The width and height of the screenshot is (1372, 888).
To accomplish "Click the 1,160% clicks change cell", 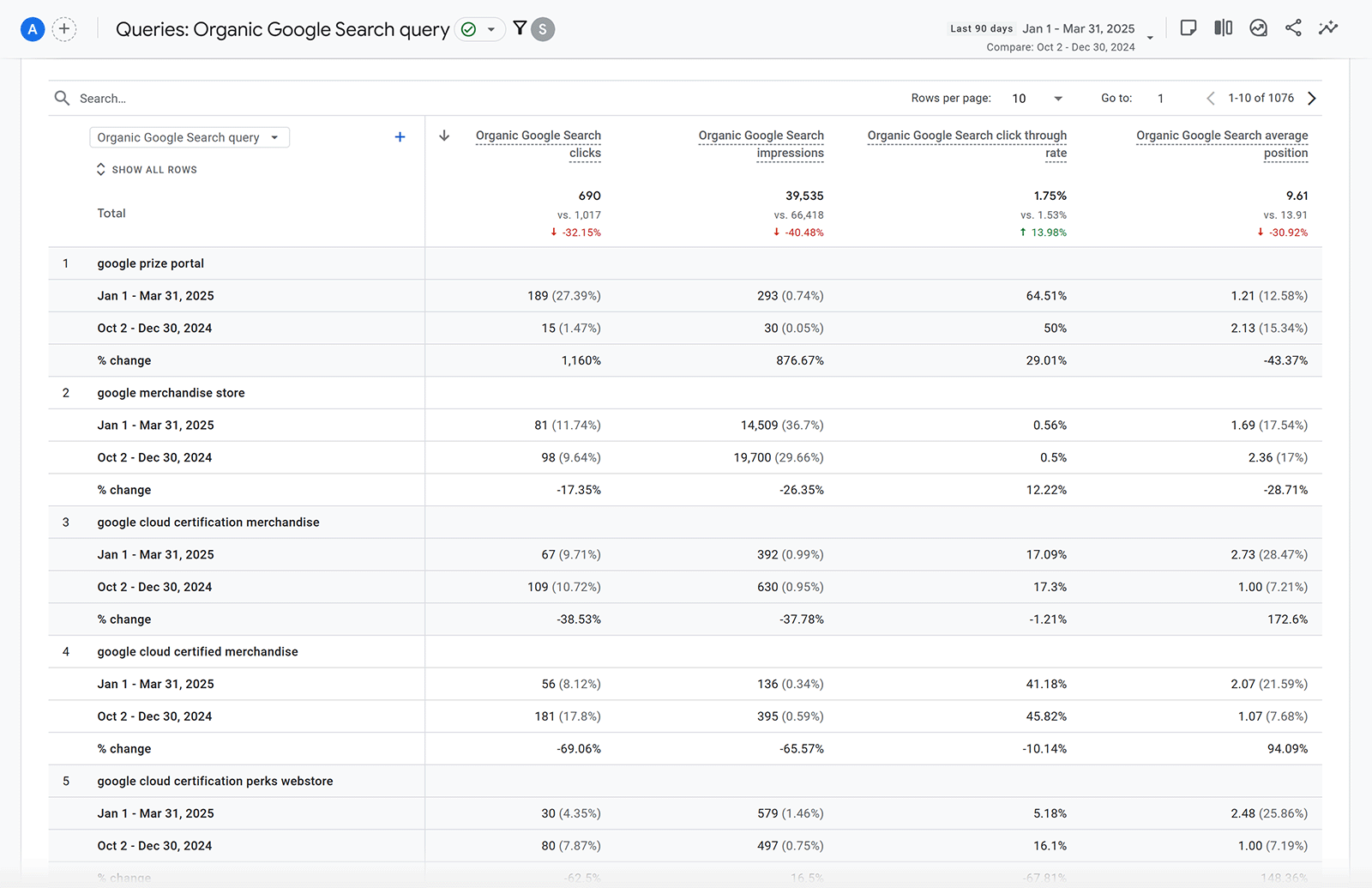I will (581, 360).
